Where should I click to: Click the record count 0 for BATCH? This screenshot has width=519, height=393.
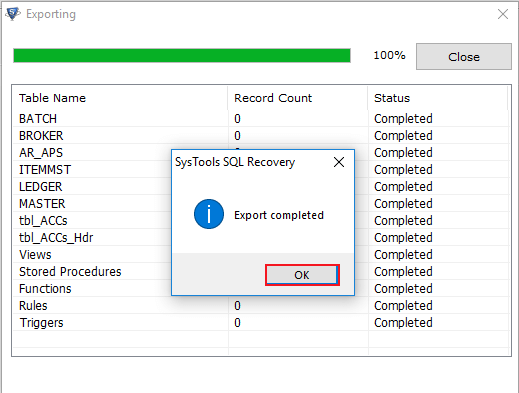tap(237, 119)
